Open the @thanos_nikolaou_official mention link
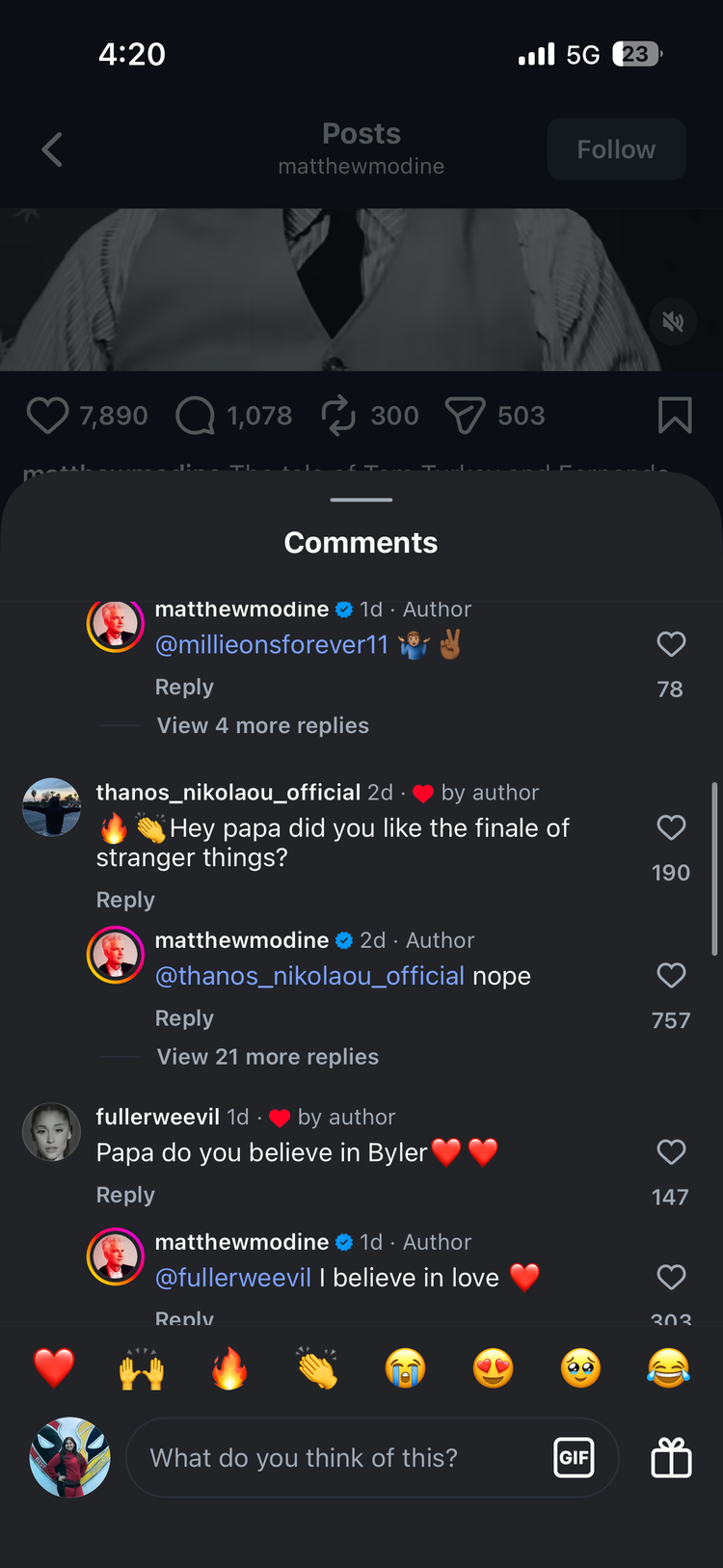 click(x=309, y=976)
